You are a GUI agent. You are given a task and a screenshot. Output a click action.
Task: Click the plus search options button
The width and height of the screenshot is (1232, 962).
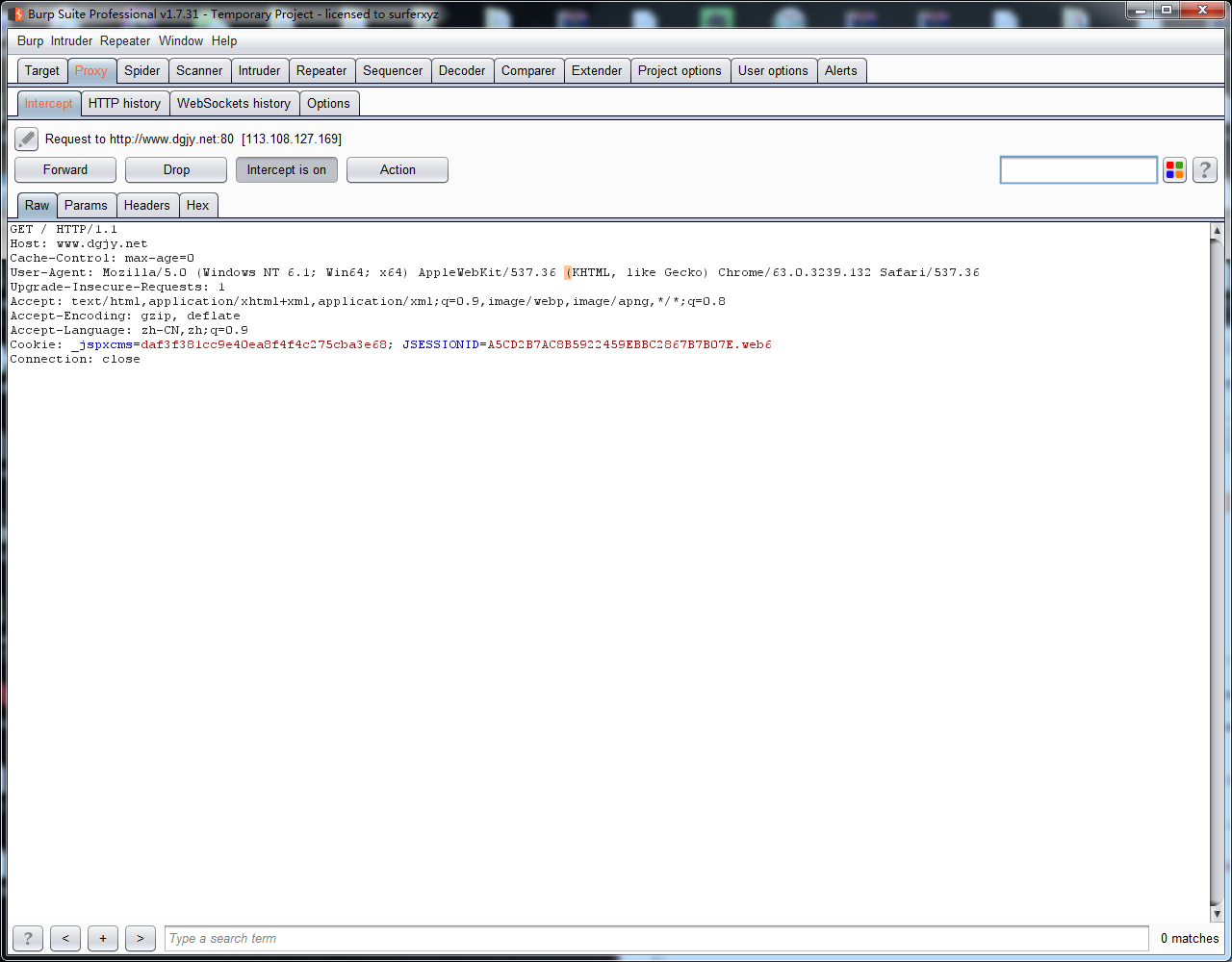coord(103,938)
